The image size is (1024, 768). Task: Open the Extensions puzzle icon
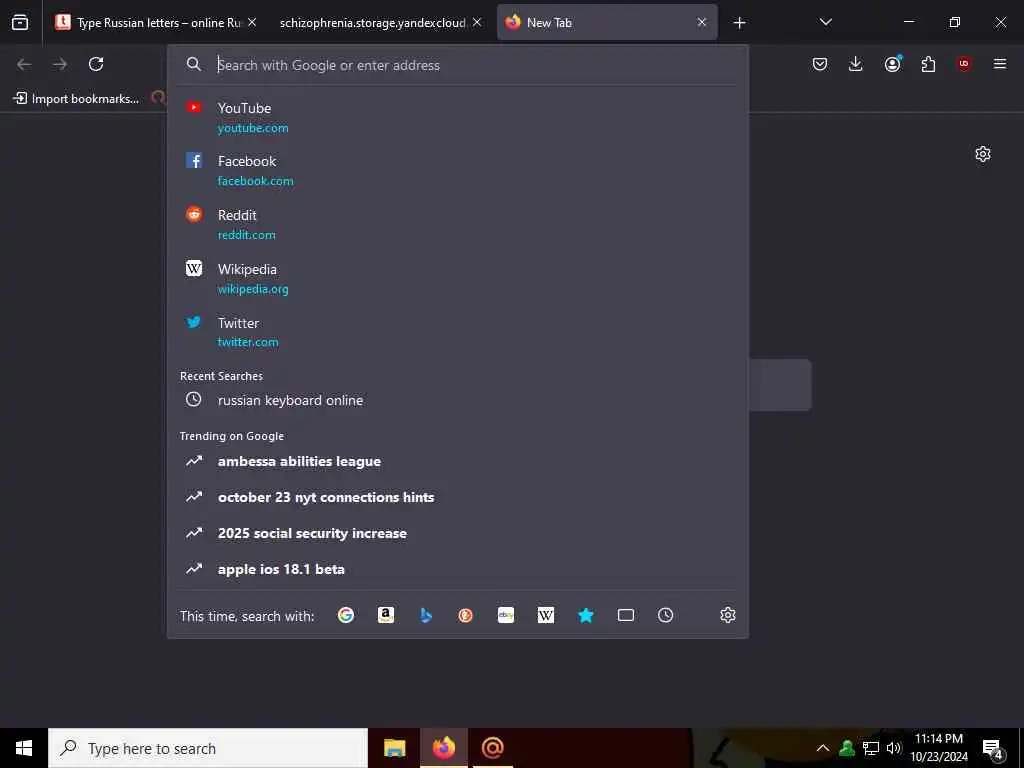point(928,64)
